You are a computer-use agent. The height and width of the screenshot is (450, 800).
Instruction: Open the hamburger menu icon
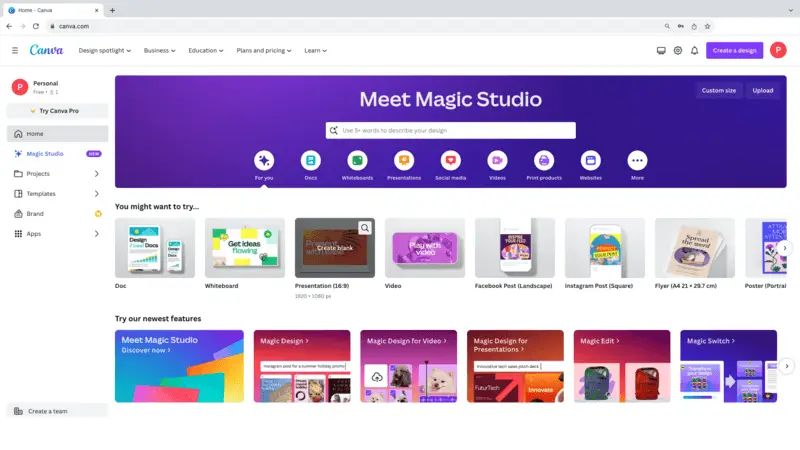pyautogui.click(x=15, y=51)
